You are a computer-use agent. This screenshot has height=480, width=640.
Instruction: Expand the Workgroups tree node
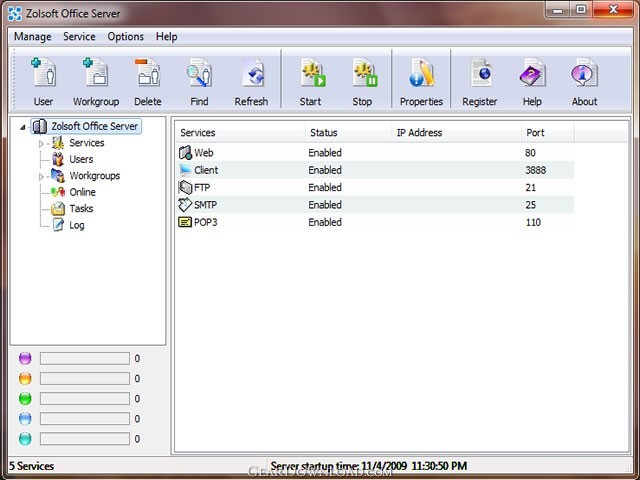coord(41,176)
